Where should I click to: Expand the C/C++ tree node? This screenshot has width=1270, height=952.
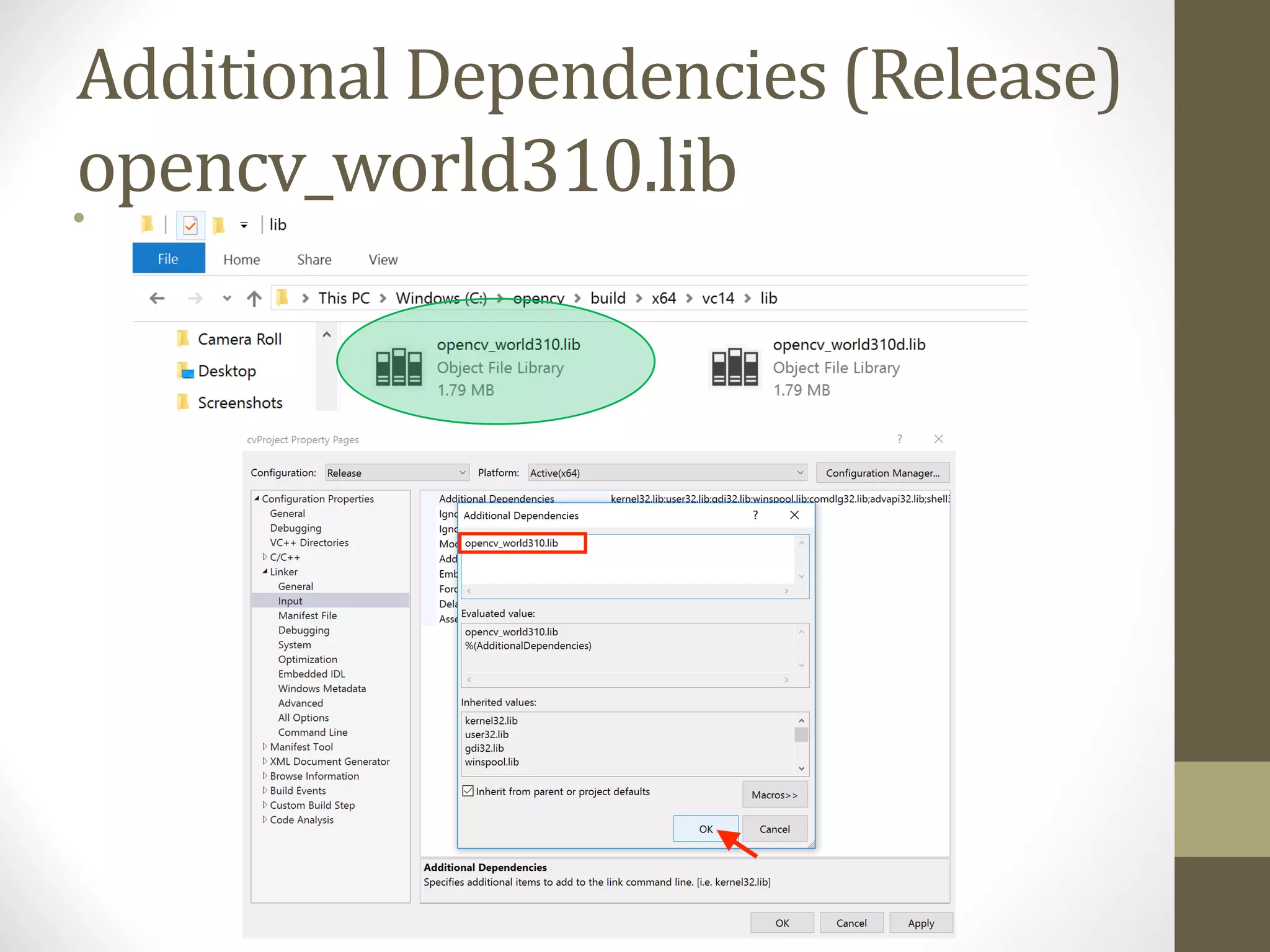[x=265, y=557]
